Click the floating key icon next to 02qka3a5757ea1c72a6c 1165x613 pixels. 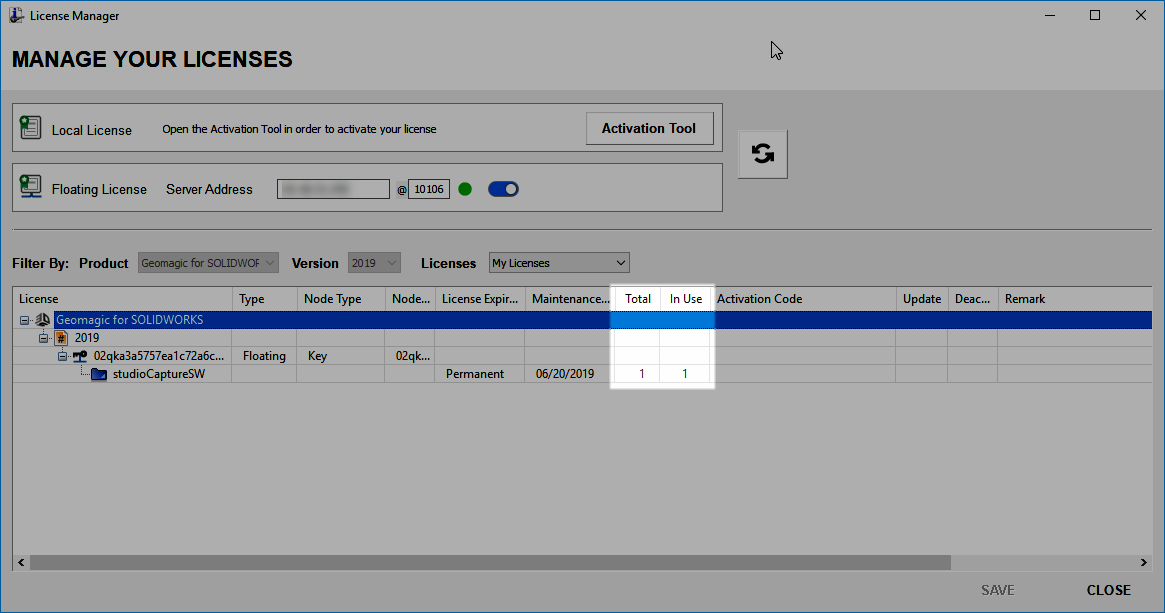coord(79,355)
